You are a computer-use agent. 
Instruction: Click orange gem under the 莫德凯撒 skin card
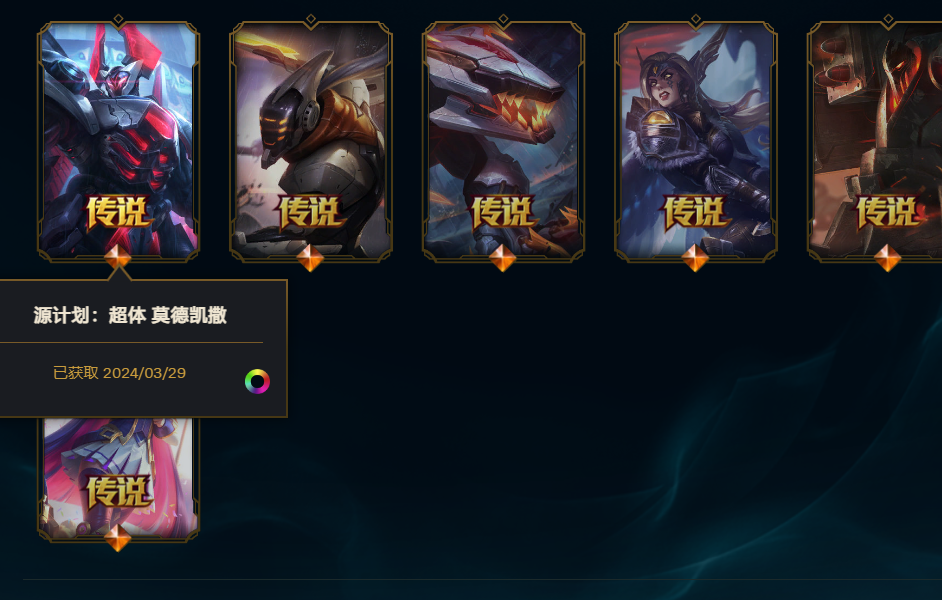118,257
